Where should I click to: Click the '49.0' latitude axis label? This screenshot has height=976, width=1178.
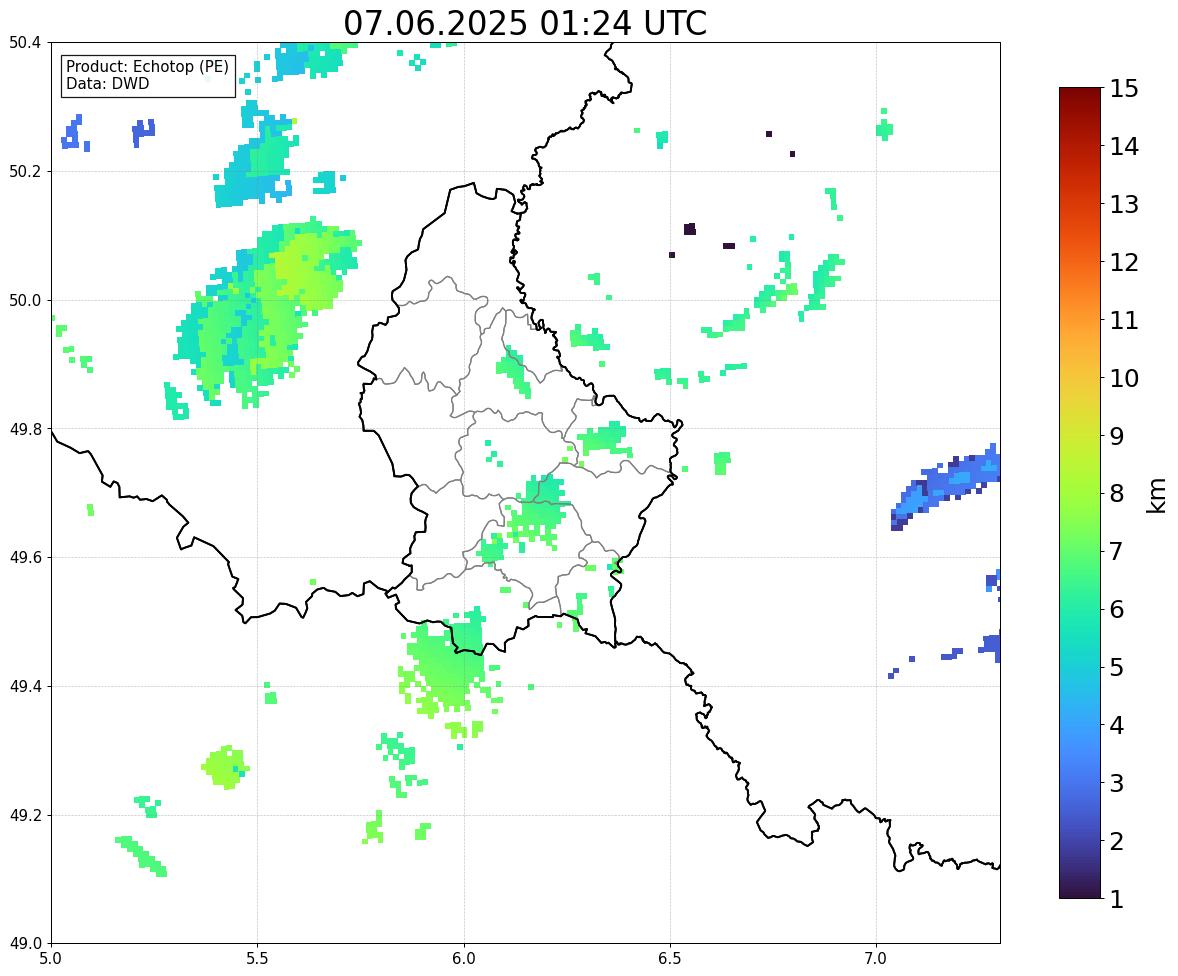click(x=24, y=944)
